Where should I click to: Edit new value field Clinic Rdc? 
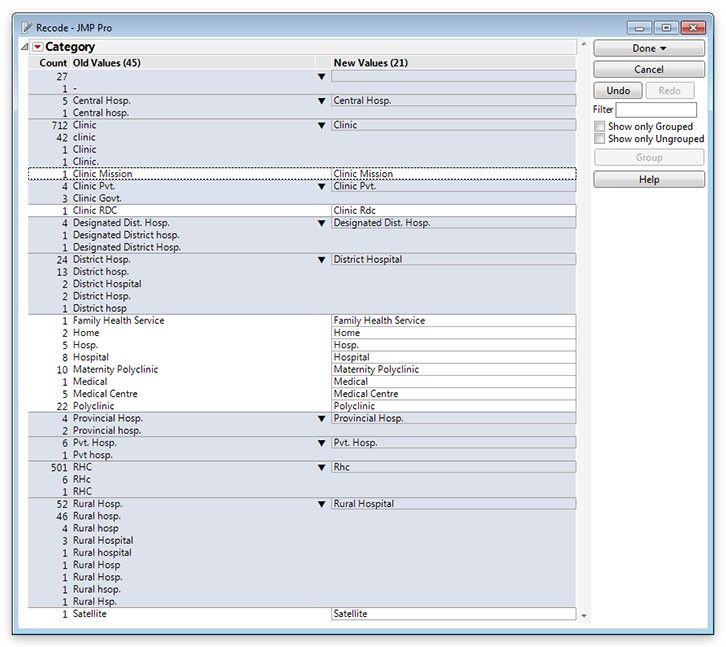click(454, 210)
